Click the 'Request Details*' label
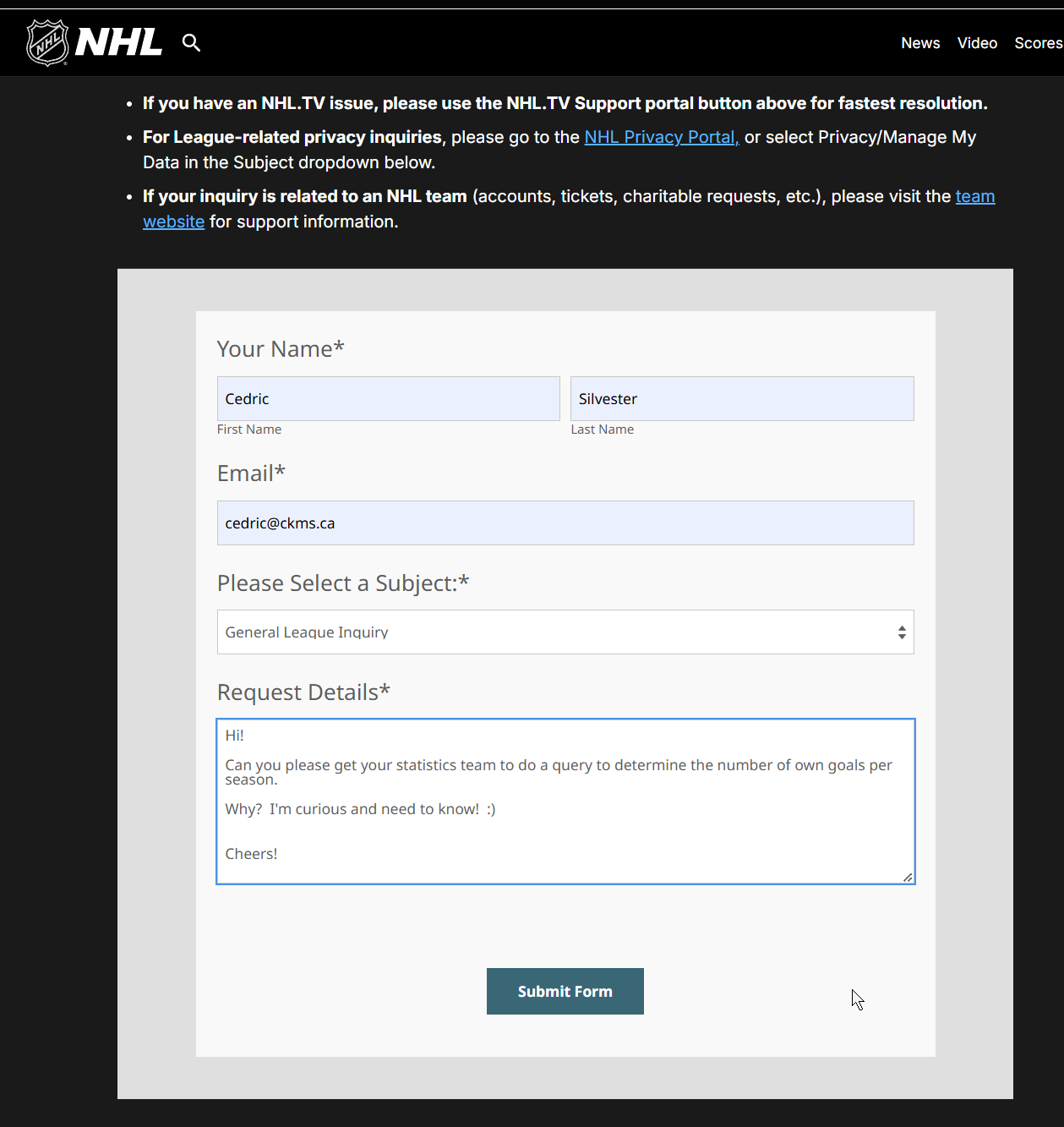Screen dimensions: 1064x1127 click(x=303, y=692)
